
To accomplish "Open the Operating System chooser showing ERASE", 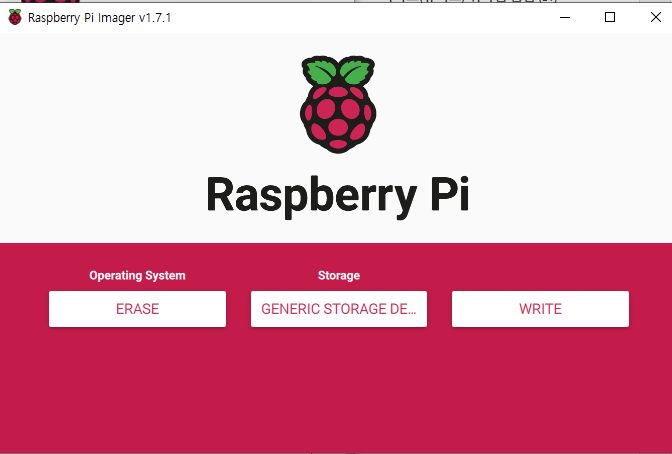I will point(137,309).
